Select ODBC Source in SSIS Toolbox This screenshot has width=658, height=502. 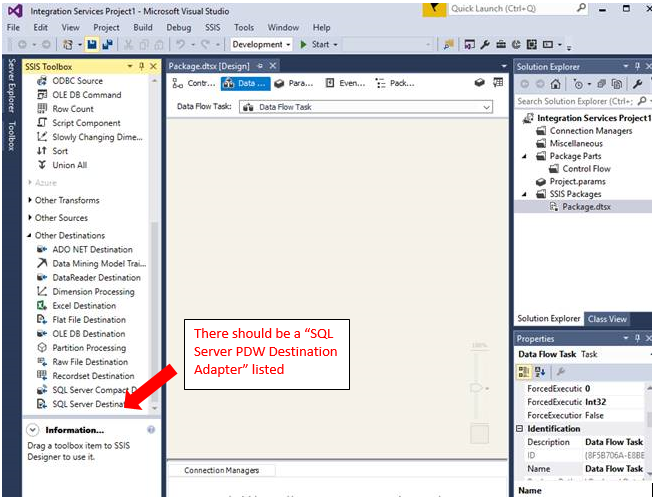[77, 81]
